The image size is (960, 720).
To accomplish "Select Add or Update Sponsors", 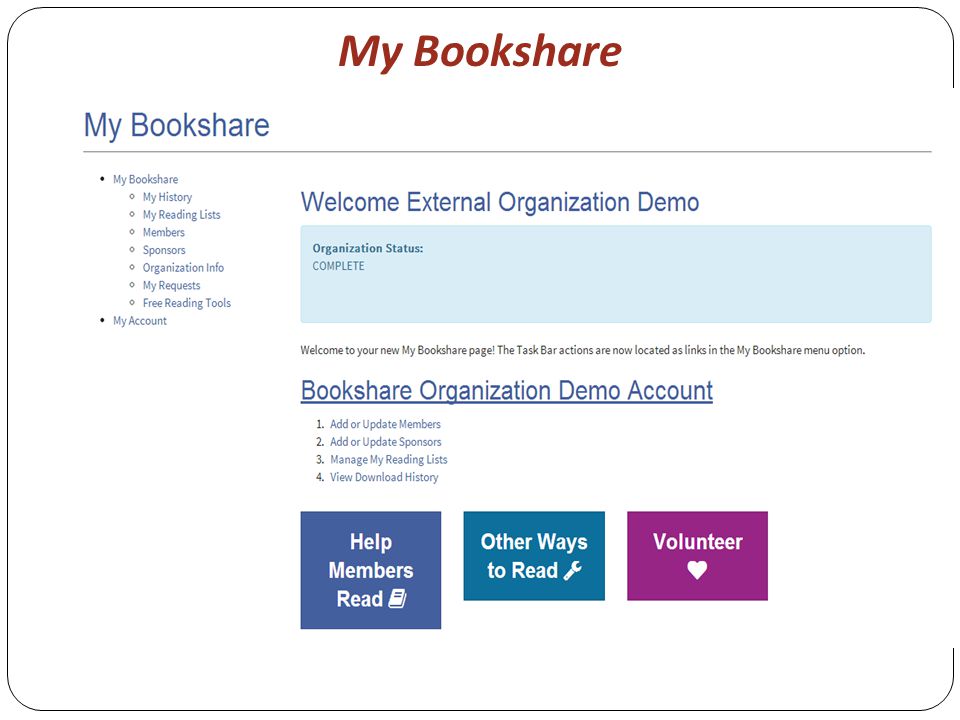I will 386,442.
